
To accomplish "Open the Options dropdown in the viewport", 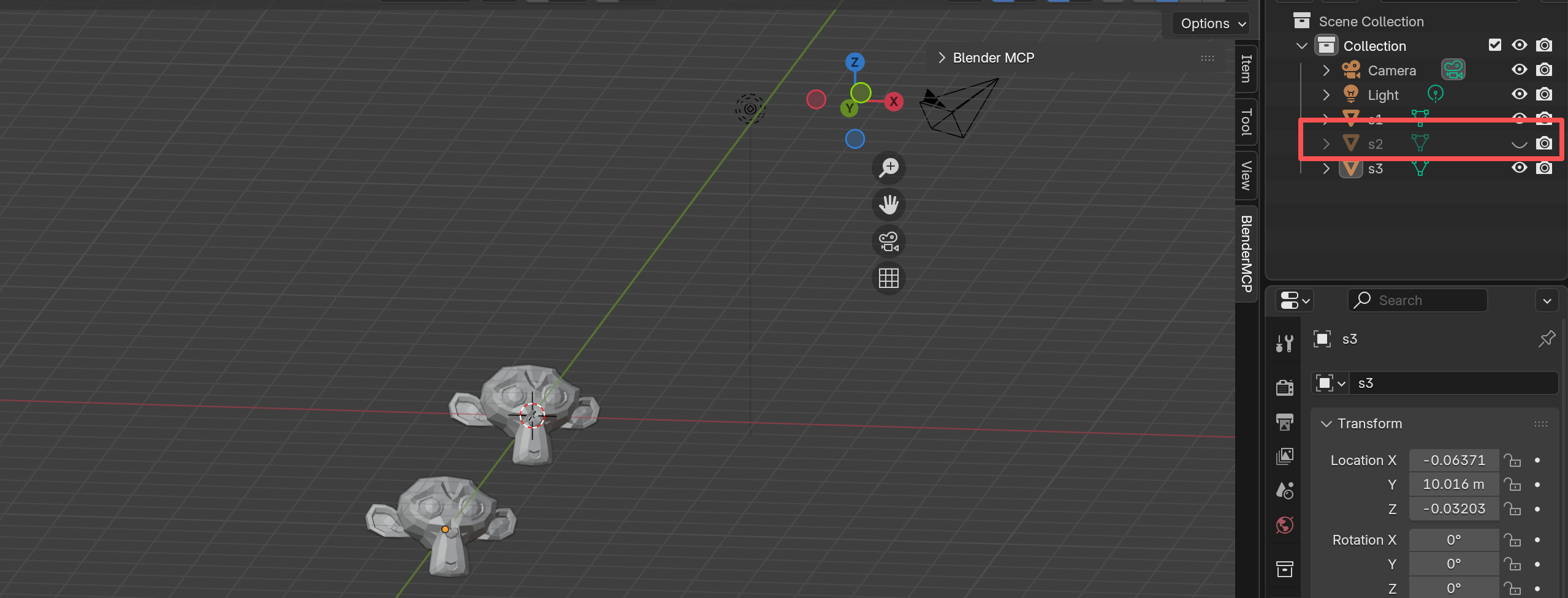I will click(1209, 23).
